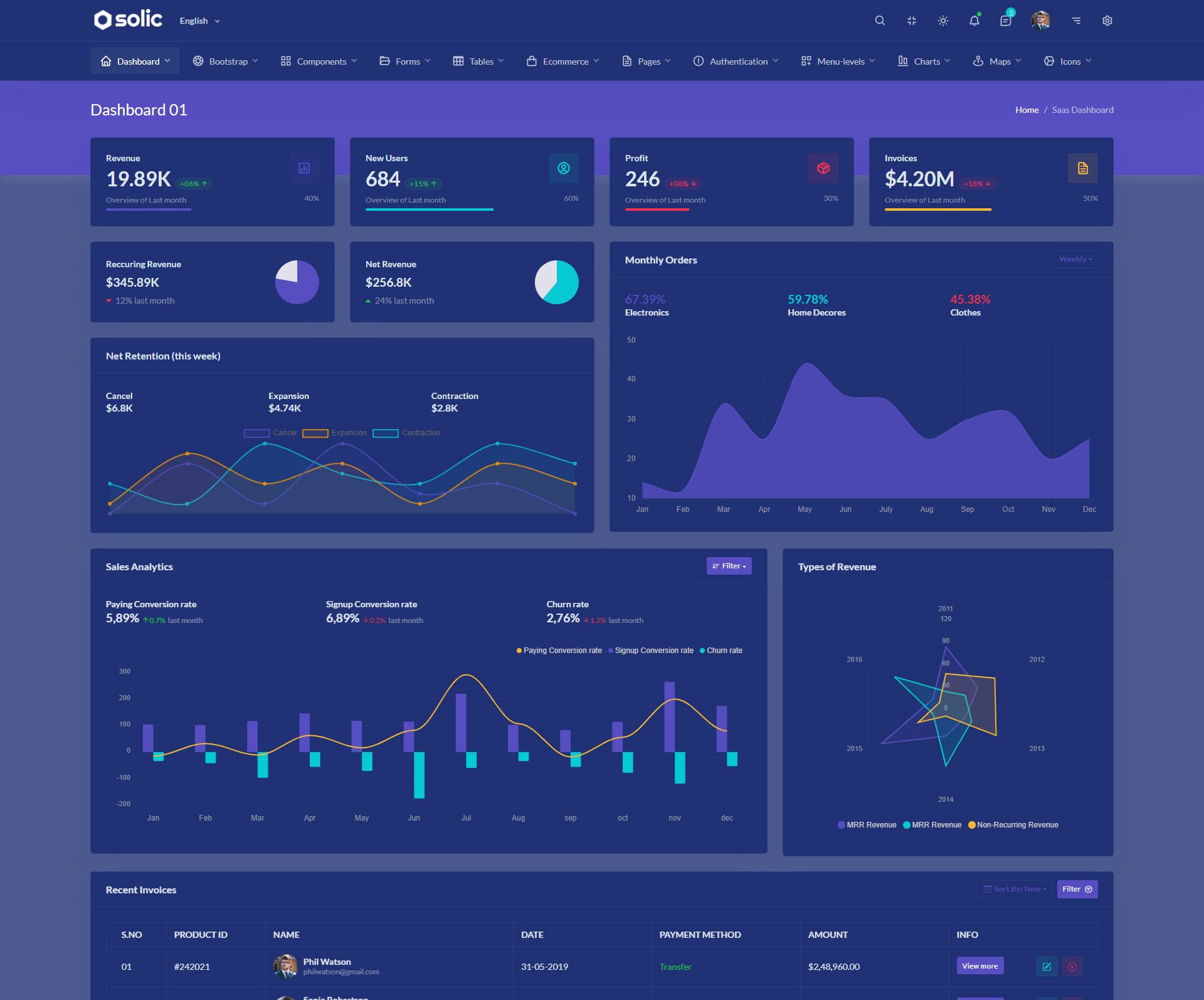The width and height of the screenshot is (1204, 1000).
Task: Click the search icon in header
Action: (880, 21)
